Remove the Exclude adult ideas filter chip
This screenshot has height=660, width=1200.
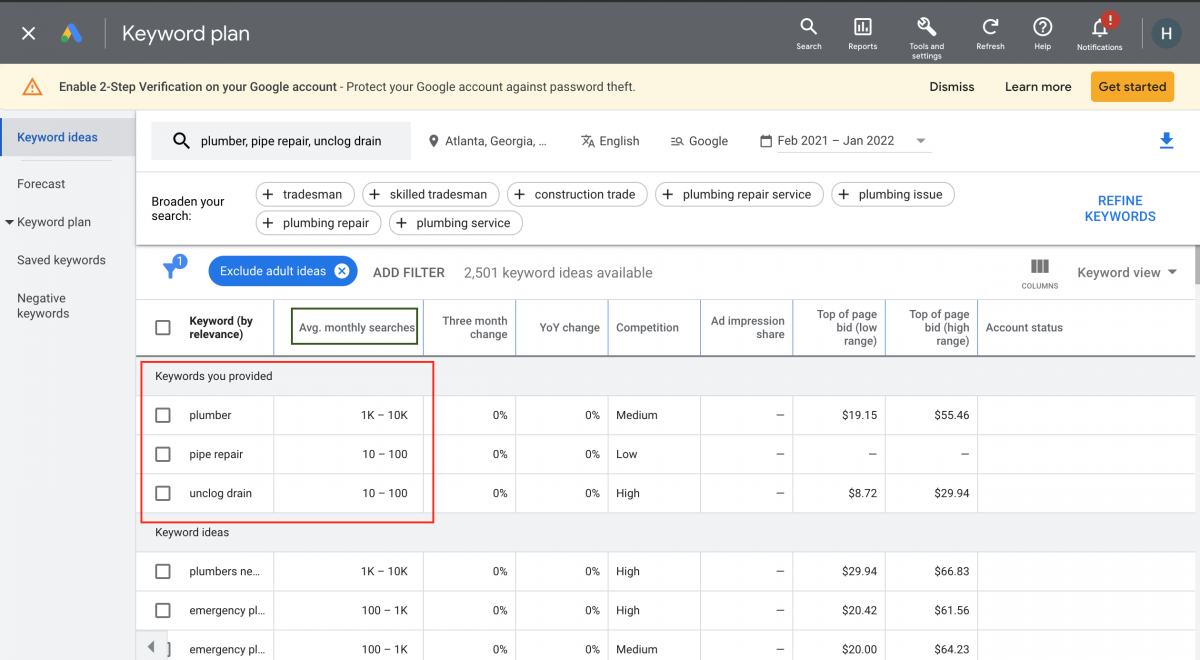[x=341, y=271]
